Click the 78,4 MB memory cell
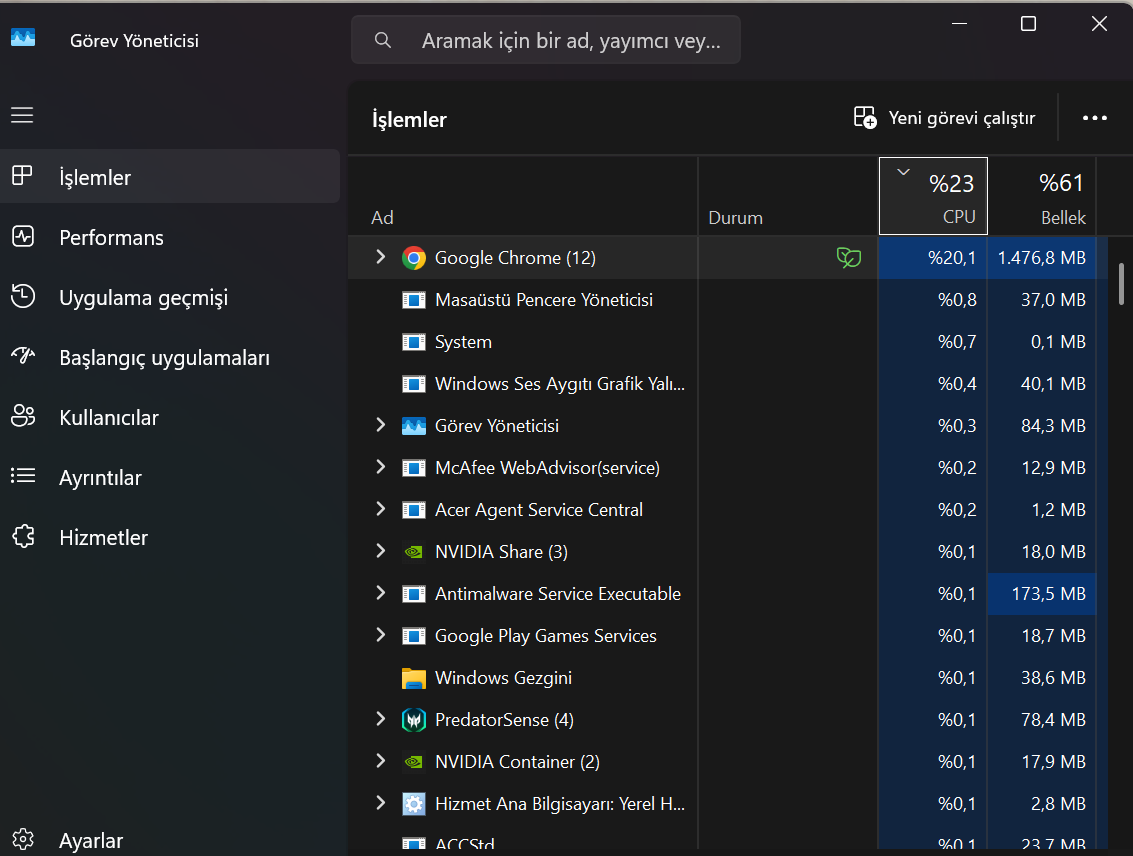The width and height of the screenshot is (1133, 856). coord(1042,720)
